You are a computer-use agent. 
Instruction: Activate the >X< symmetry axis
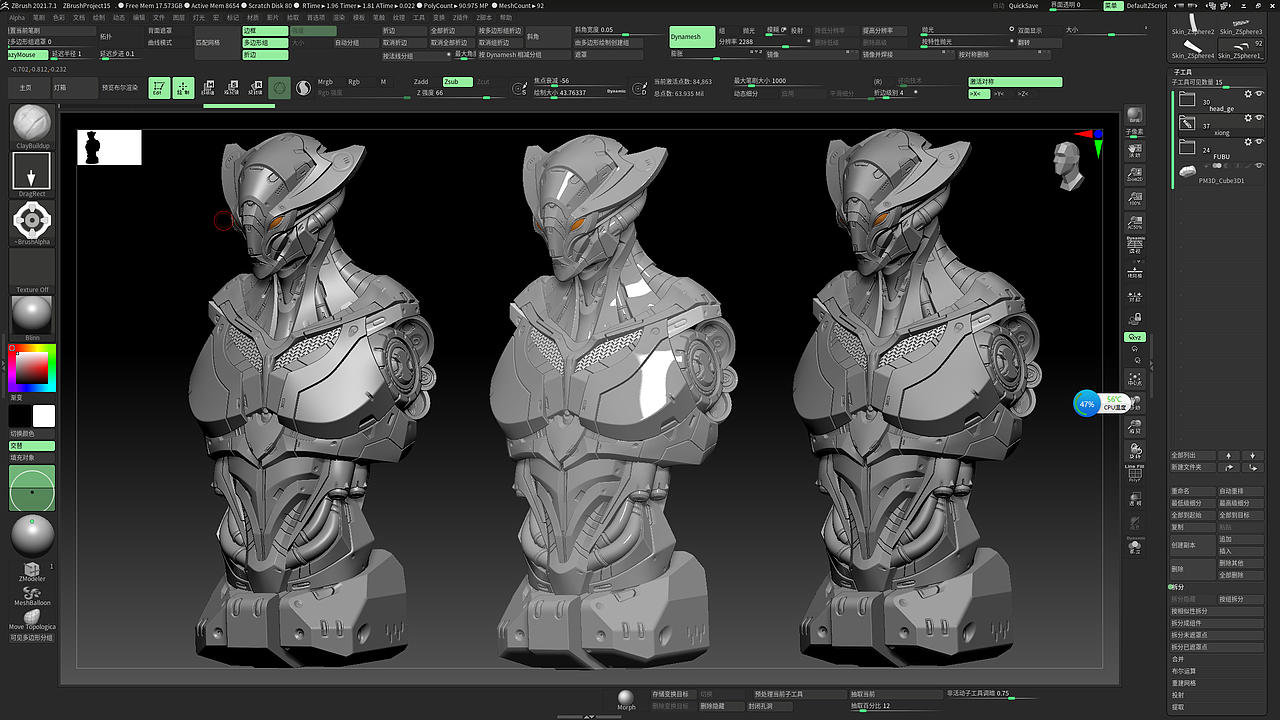click(x=979, y=94)
